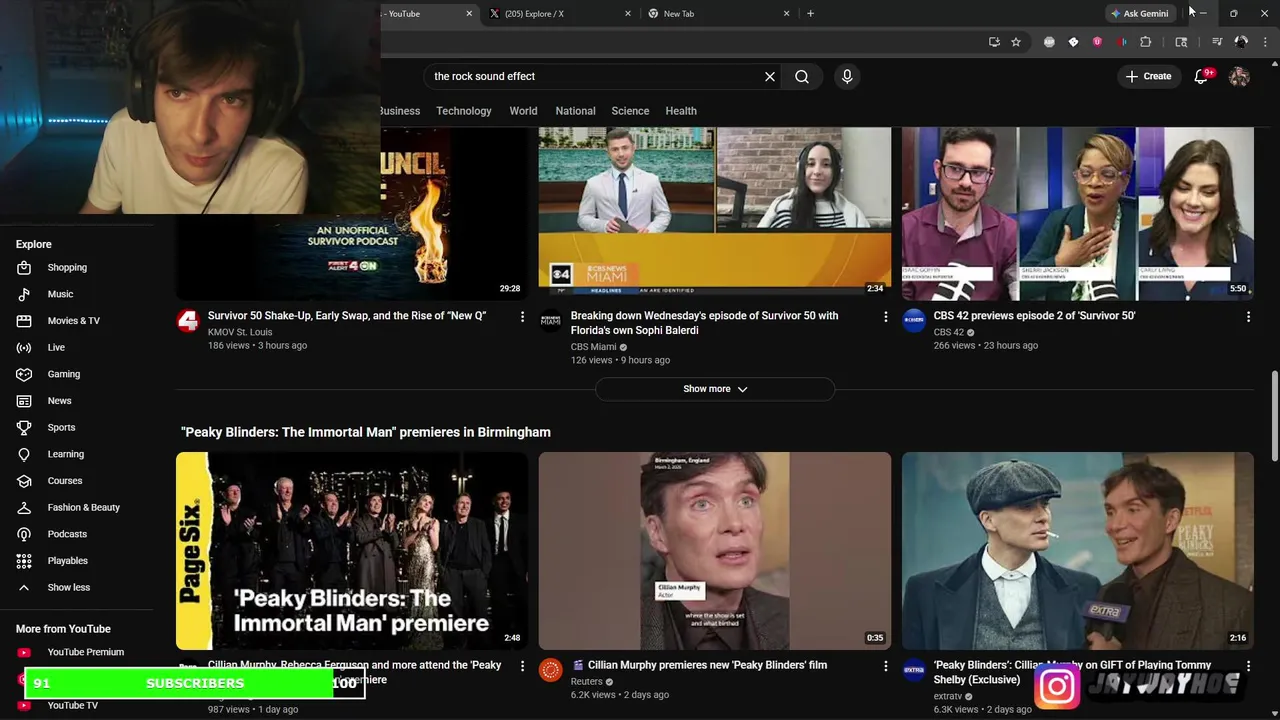Click Ask Gemini in the browser
The image size is (1280, 720).
pos(1139,13)
